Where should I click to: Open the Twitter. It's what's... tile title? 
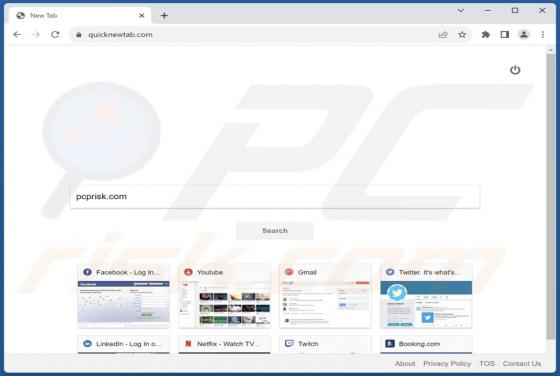pos(429,272)
